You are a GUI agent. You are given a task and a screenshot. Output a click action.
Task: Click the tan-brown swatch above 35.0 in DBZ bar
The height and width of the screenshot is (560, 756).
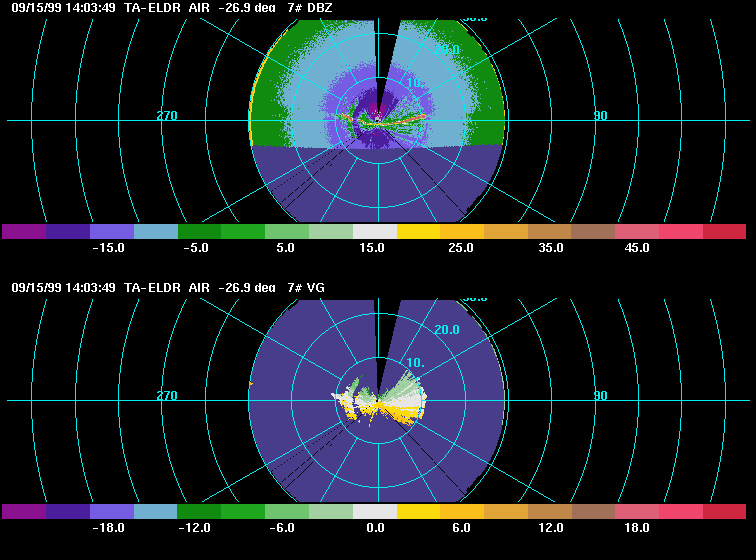pyautogui.click(x=550, y=232)
